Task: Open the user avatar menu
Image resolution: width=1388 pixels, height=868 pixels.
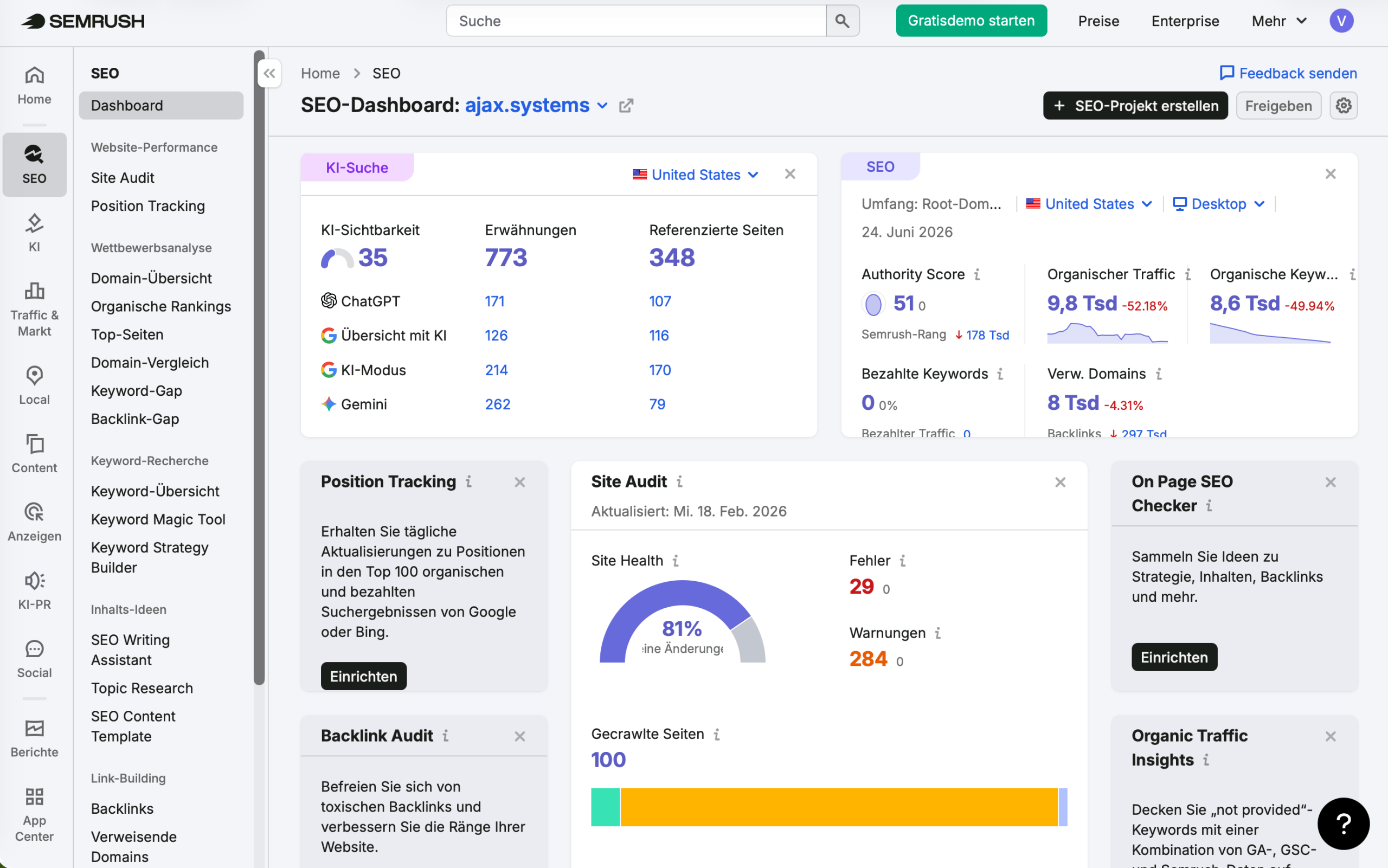Action: (x=1341, y=21)
